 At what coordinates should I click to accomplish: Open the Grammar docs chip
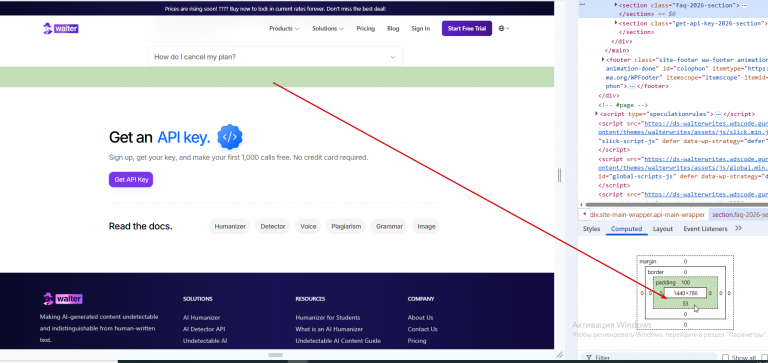389,226
